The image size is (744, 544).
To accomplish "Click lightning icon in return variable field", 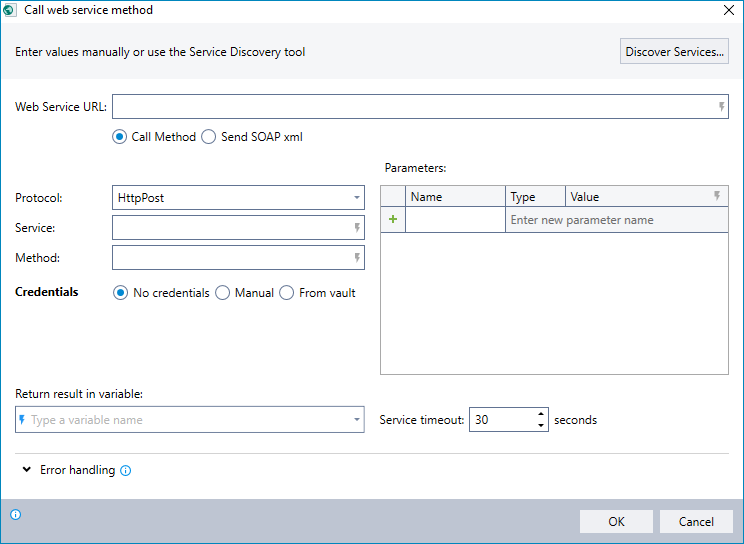I will tap(22, 420).
